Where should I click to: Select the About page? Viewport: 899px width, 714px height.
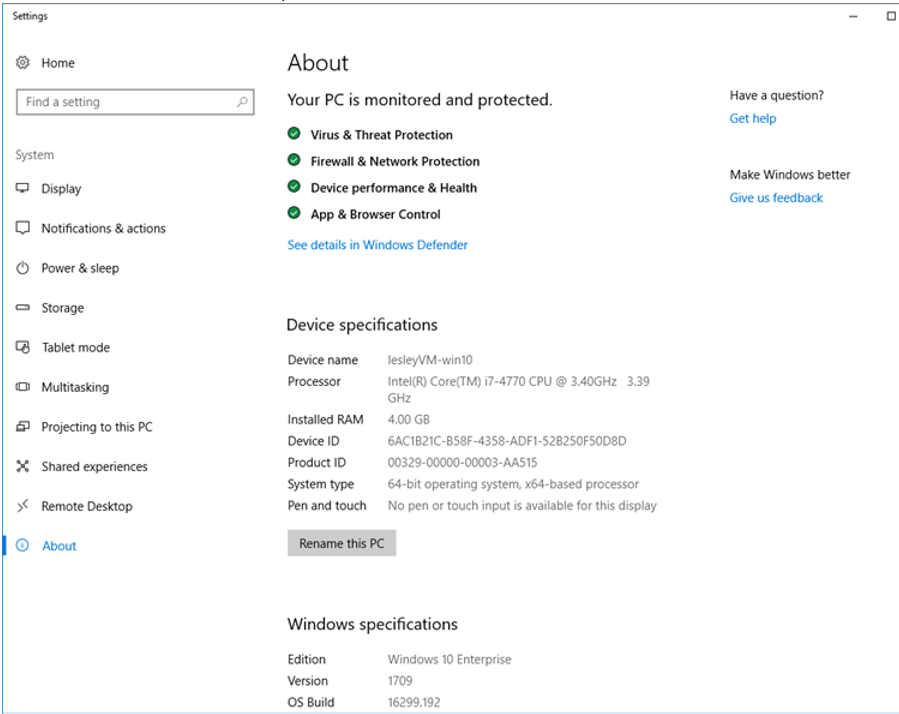pyautogui.click(x=59, y=546)
